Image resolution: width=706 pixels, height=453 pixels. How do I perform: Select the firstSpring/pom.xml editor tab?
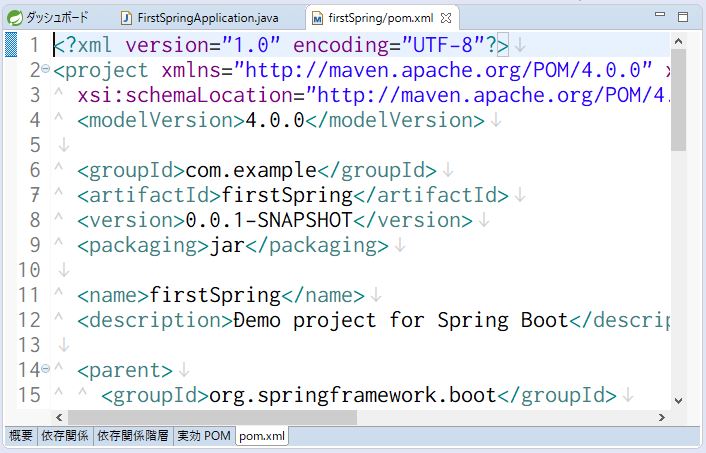(x=380, y=18)
